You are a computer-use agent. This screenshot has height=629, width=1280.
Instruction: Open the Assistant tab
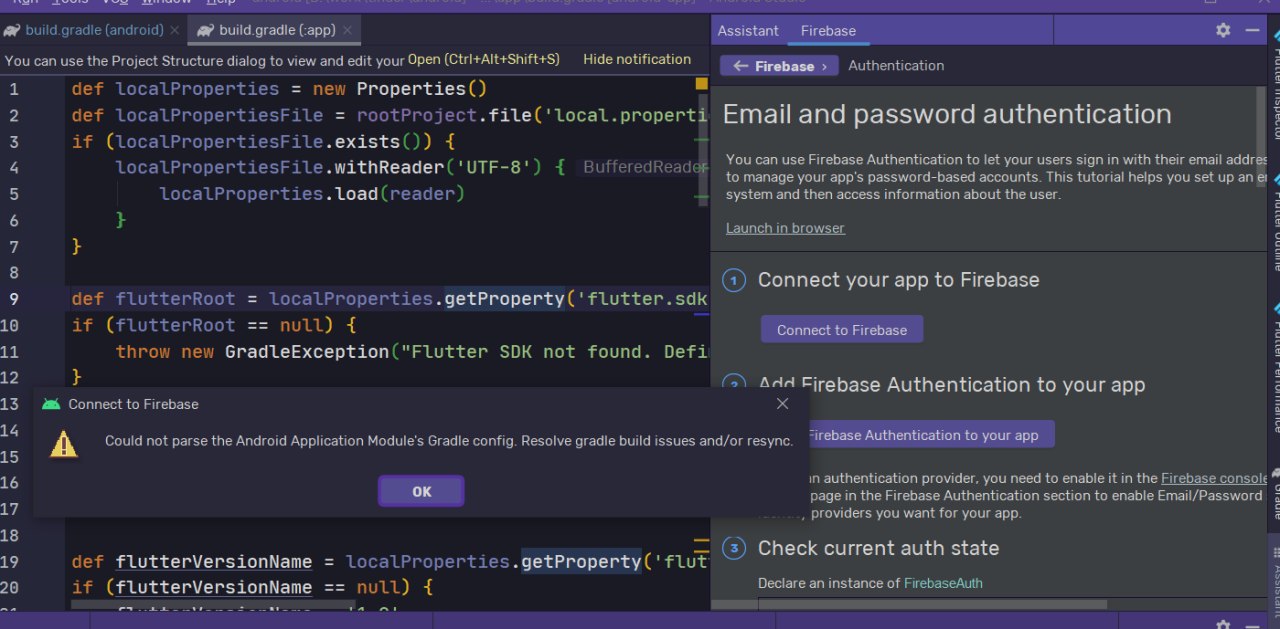pos(748,30)
